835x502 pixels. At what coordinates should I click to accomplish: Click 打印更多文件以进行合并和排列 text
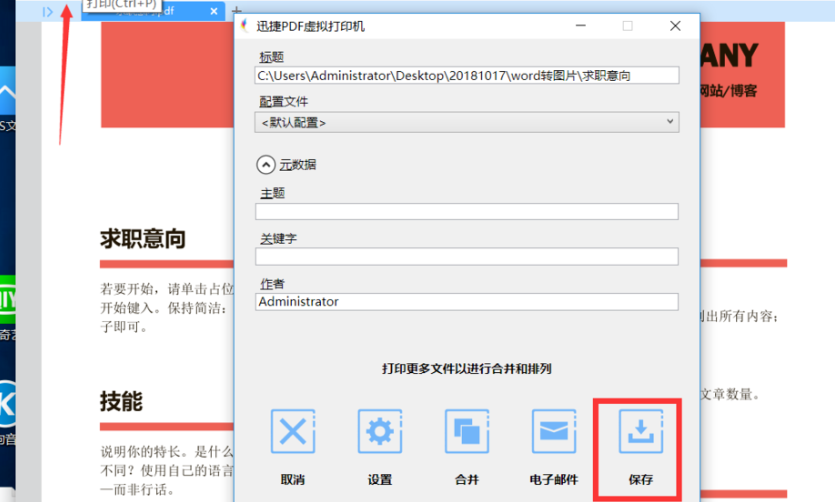(466, 368)
